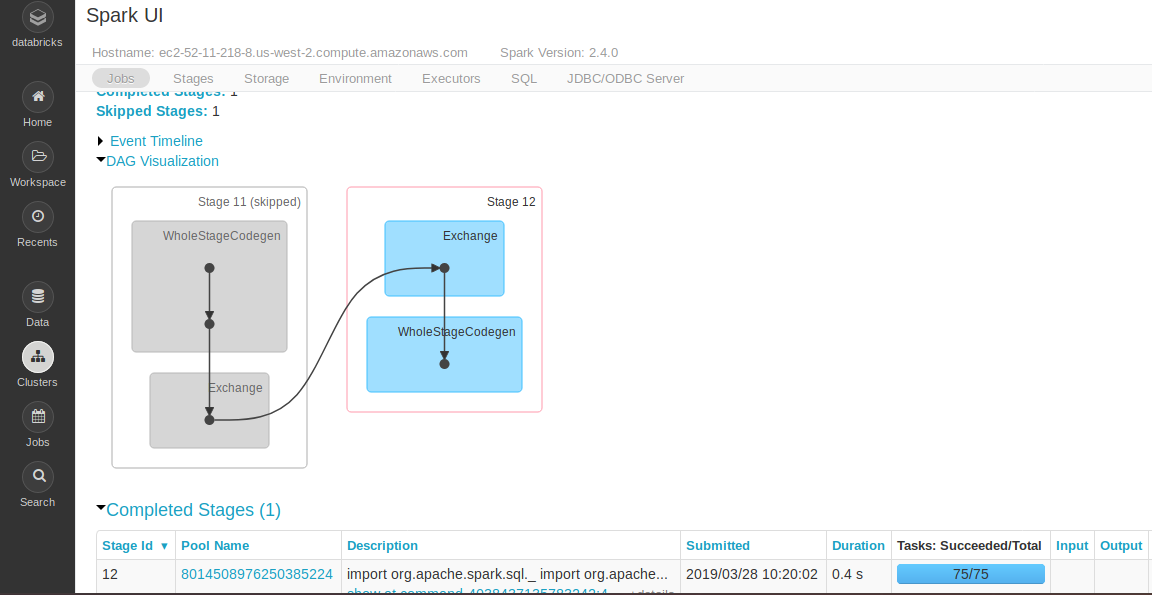Switch to the Executors tab
Screen dimensions: 1152x595
click(x=451, y=78)
